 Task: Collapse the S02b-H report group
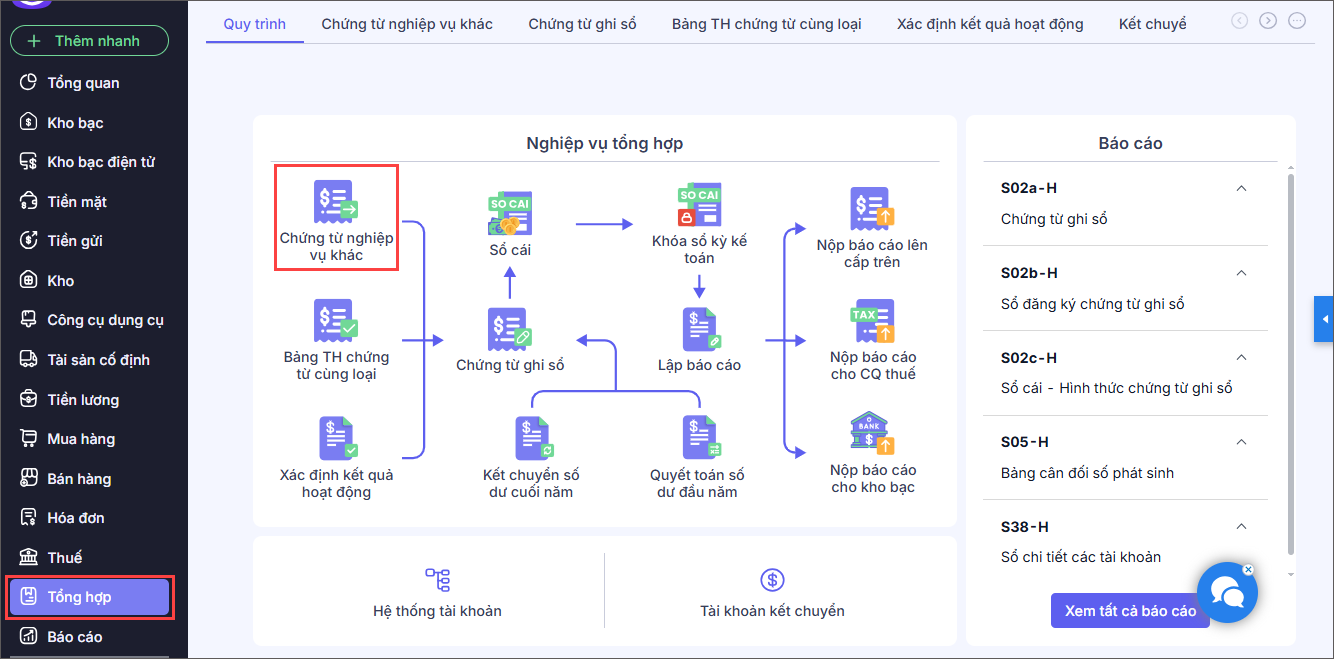[1241, 273]
